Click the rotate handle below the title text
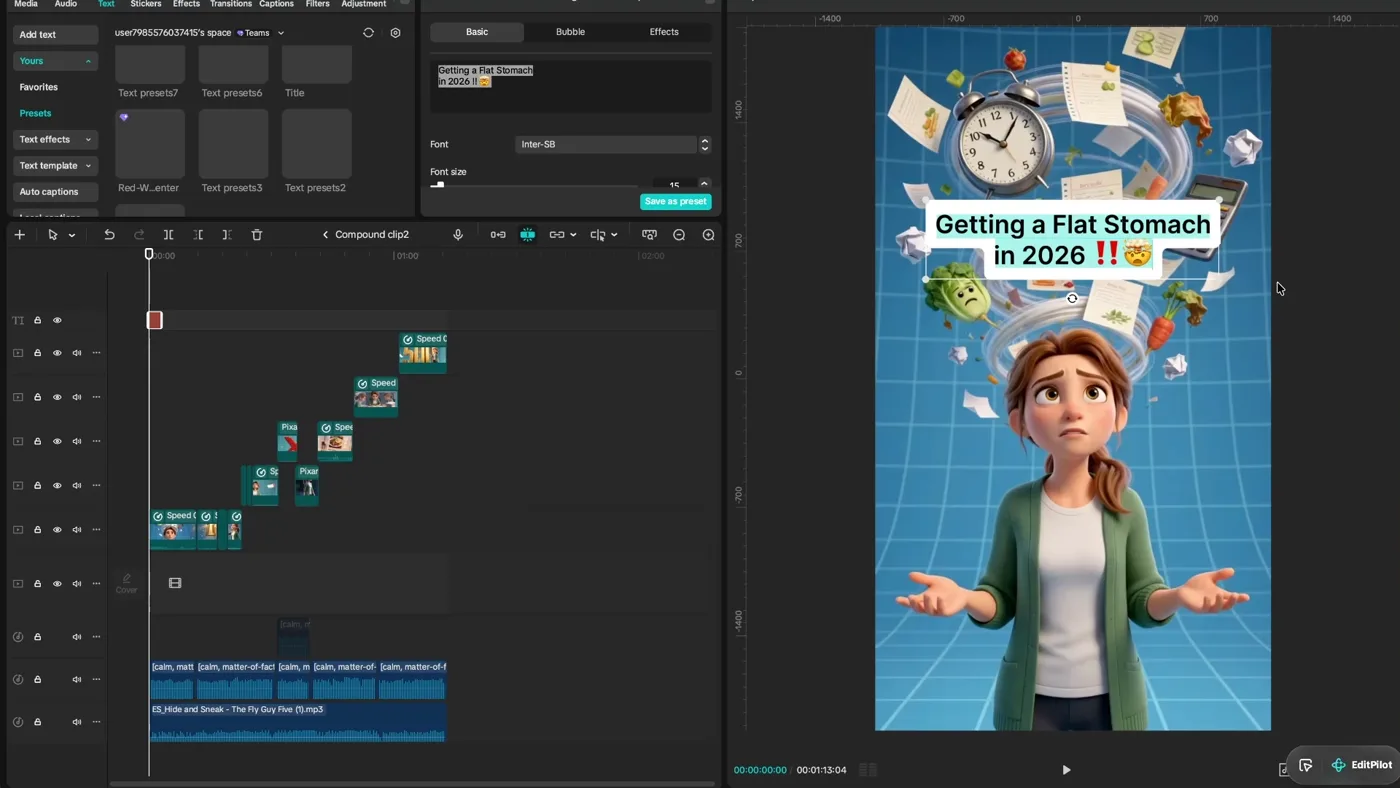This screenshot has width=1400, height=788. tap(1072, 298)
